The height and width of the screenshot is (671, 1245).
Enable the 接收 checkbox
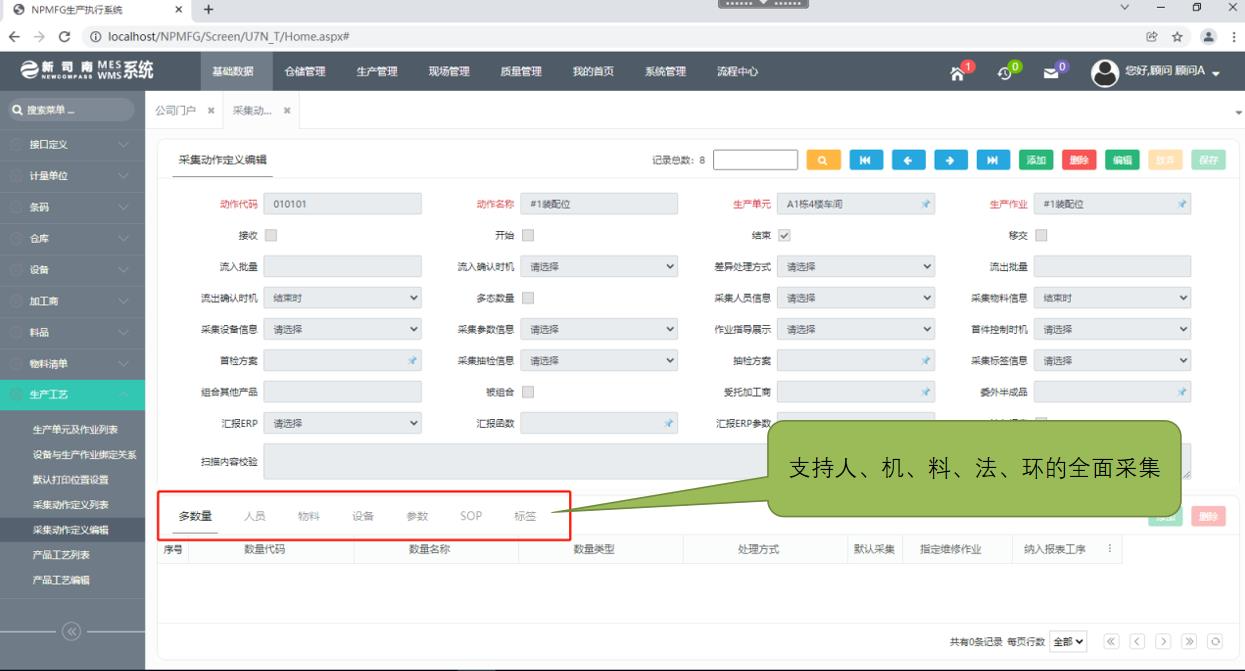270,235
